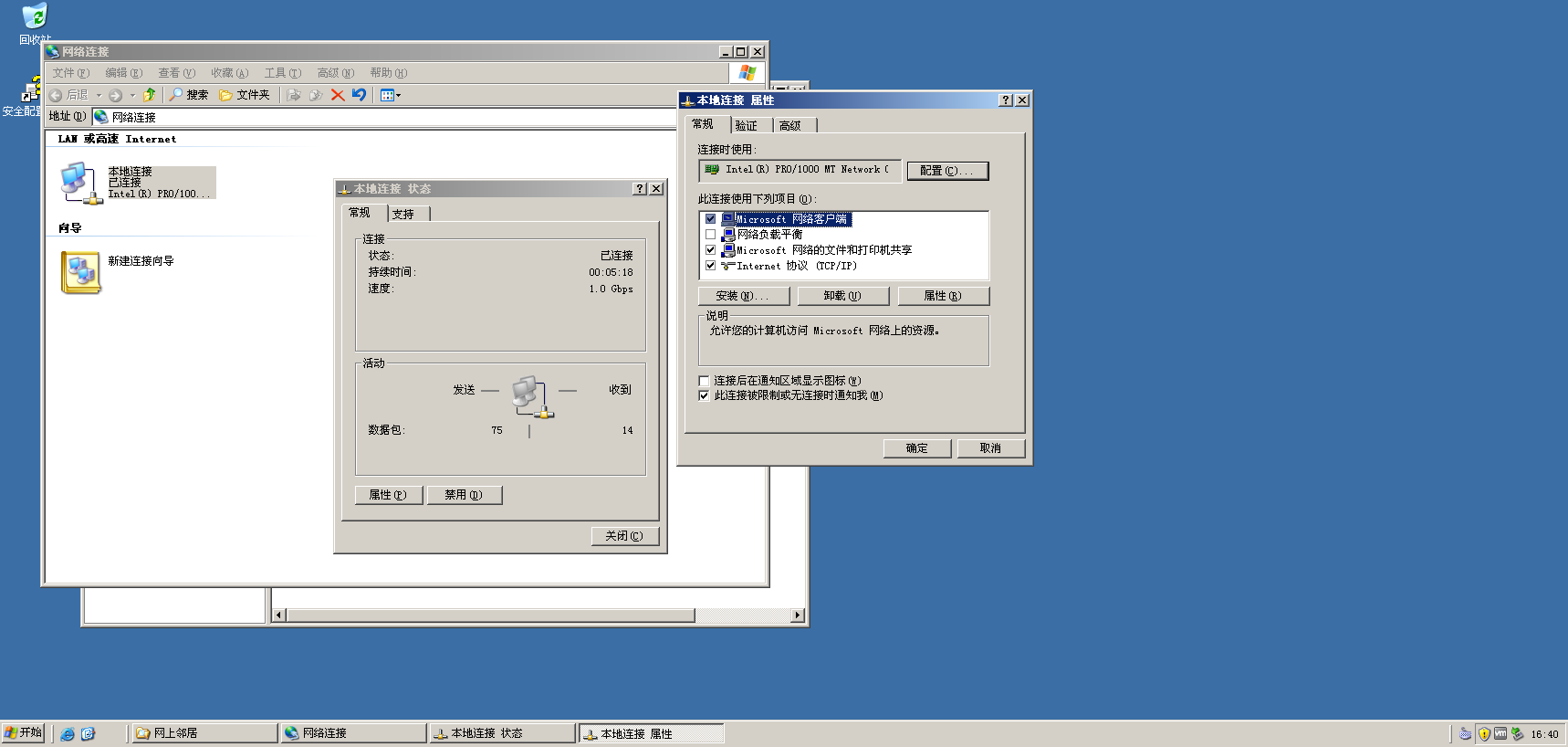Viewport: 1568px width, 747px height.
Task: Select the 本地连接 network connection icon
Action: tap(80, 183)
